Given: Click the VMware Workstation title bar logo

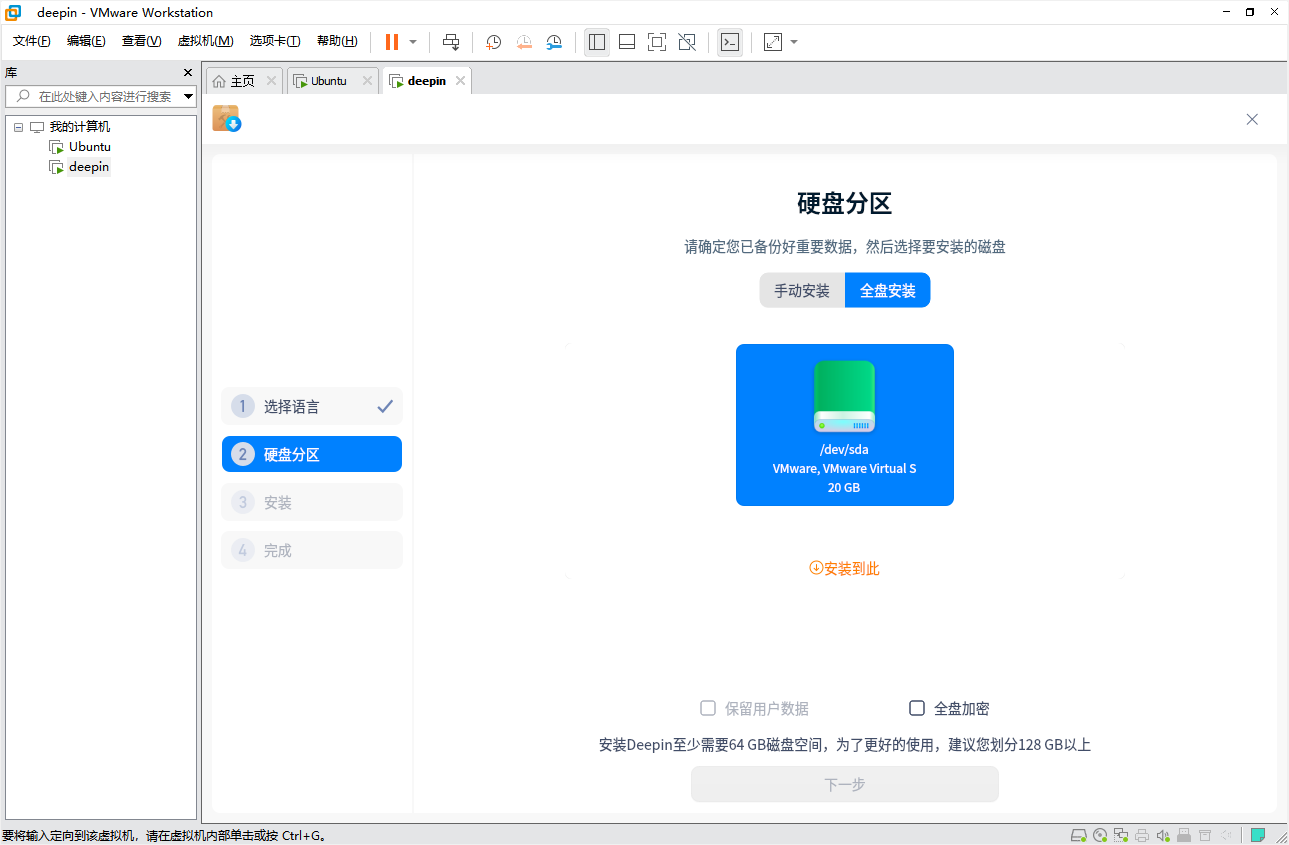Looking at the screenshot, I should (x=14, y=12).
